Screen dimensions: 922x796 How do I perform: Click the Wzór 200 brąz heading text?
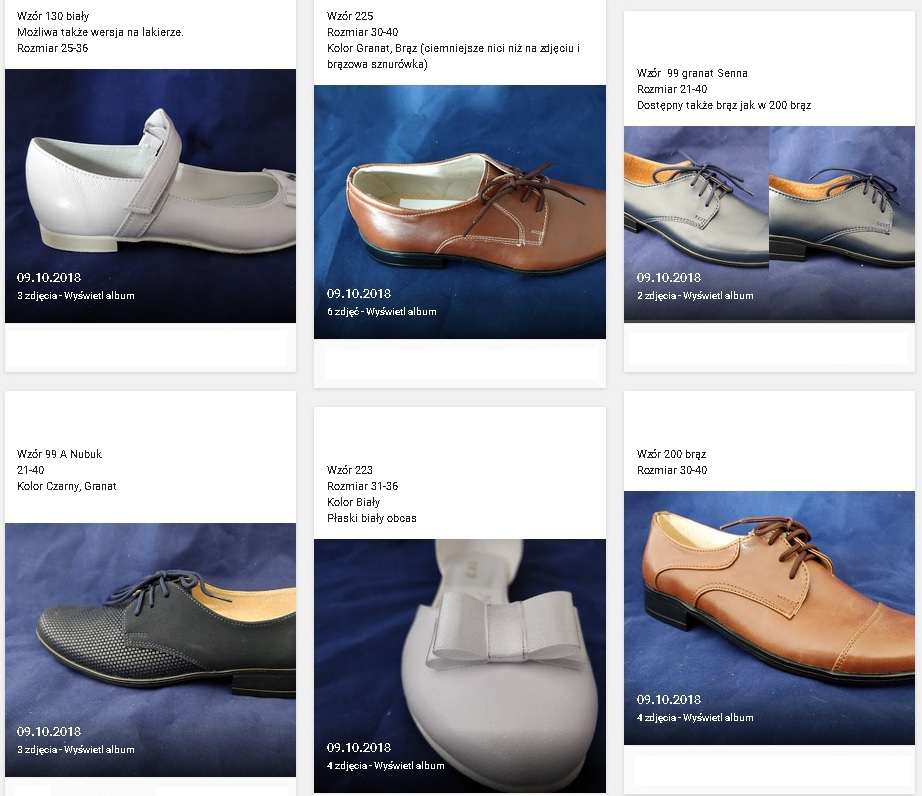(672, 454)
